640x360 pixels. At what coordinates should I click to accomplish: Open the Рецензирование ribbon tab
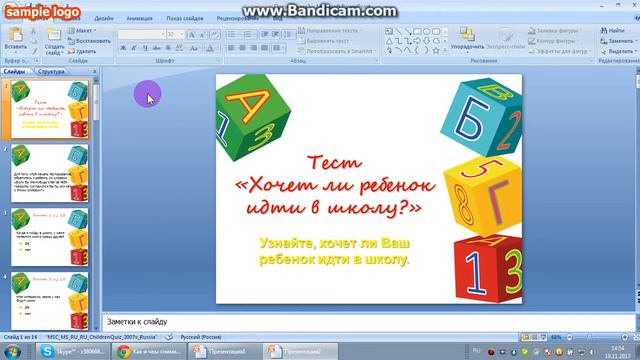(238, 18)
